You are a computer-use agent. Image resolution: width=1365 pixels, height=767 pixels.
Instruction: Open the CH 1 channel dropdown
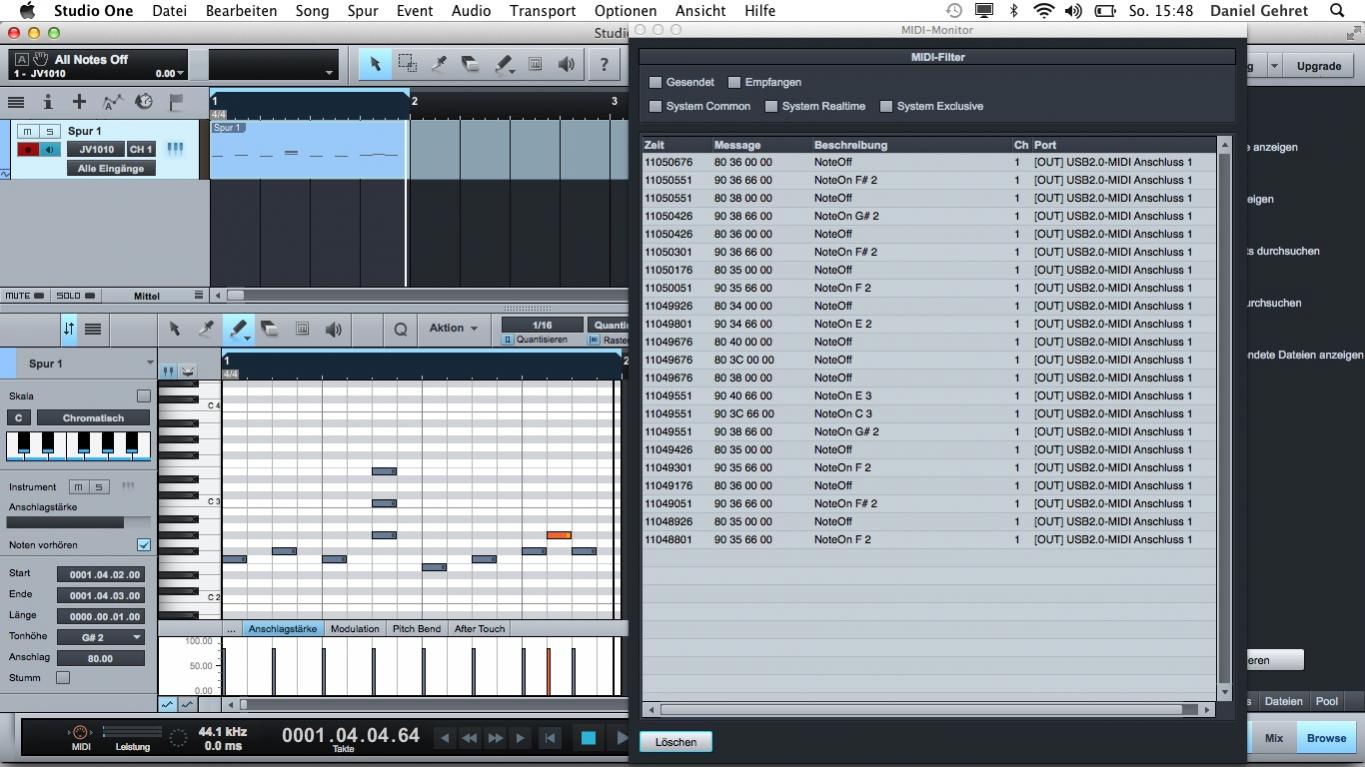click(141, 149)
